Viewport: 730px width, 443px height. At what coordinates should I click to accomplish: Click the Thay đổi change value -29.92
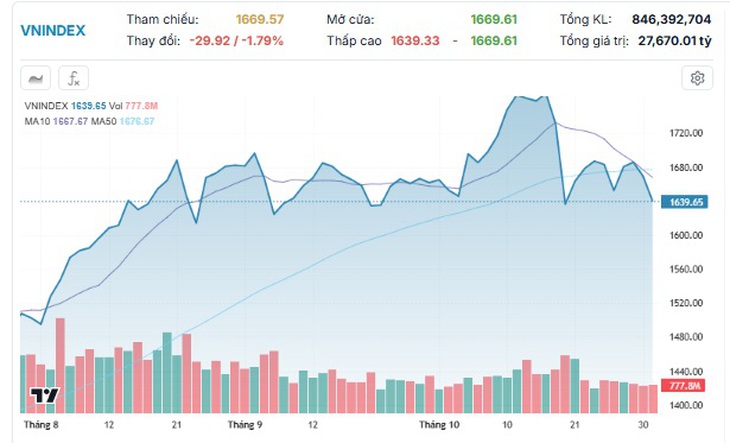click(210, 41)
